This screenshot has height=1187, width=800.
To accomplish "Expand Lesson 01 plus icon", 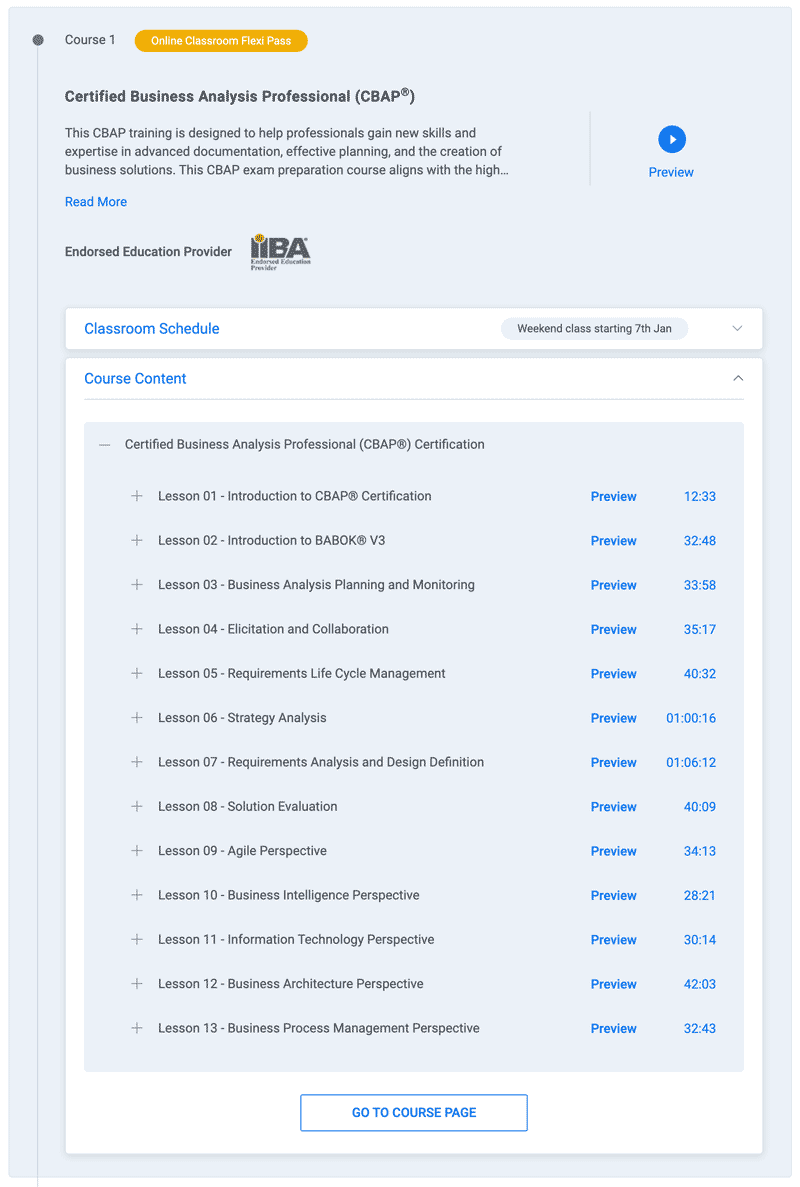I will point(137,496).
